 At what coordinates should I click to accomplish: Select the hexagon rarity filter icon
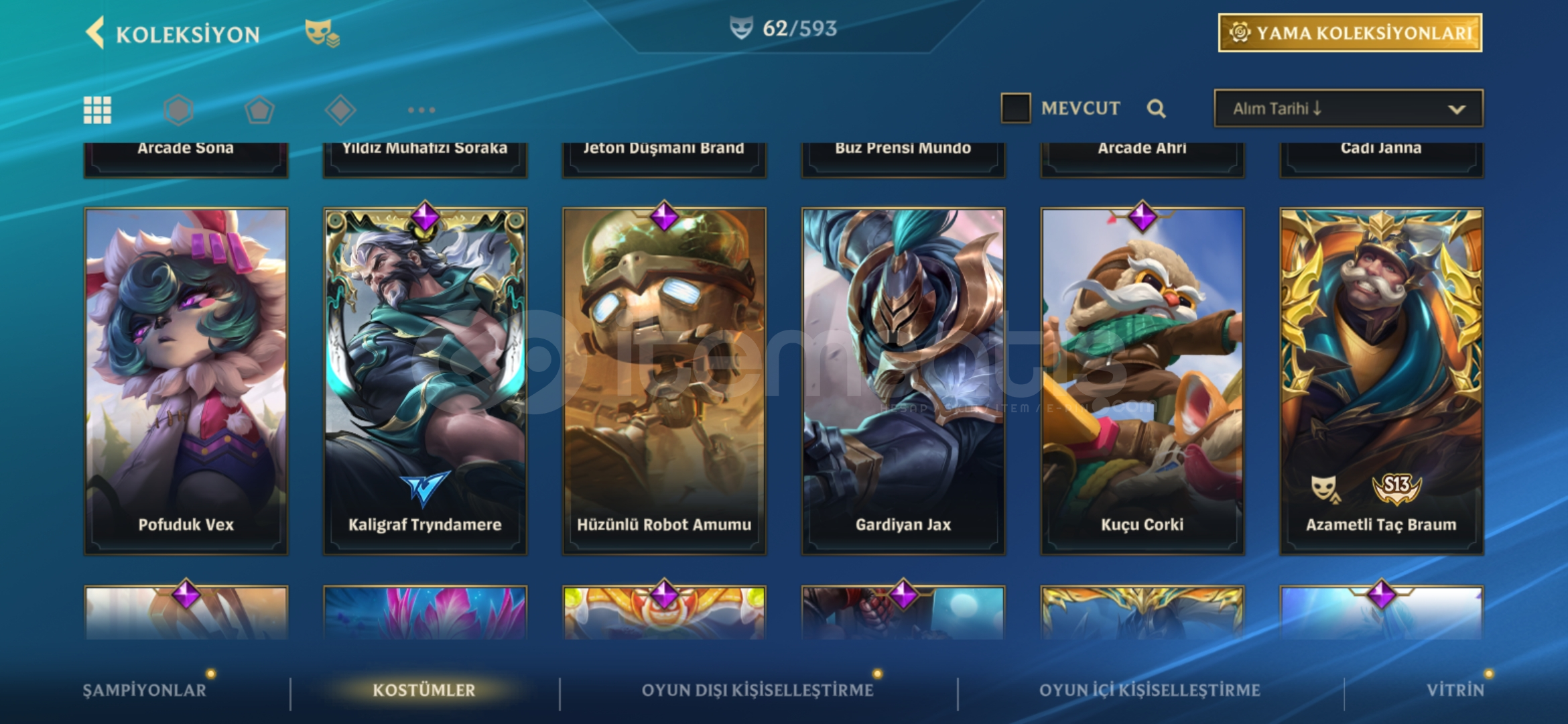coord(178,110)
